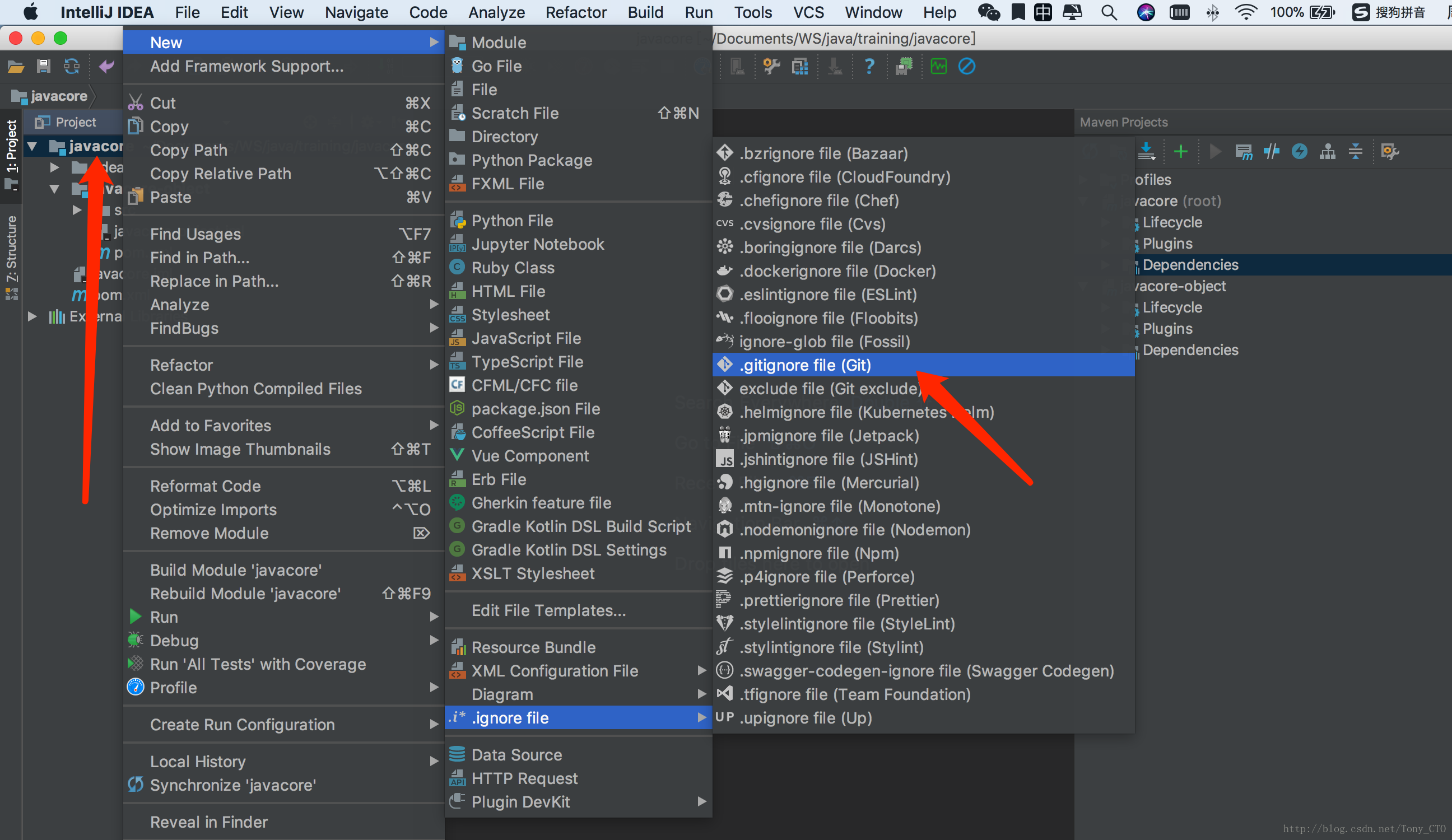Screen dimensions: 1452x840
Task: Click Maven download sources icon
Action: point(1147,152)
